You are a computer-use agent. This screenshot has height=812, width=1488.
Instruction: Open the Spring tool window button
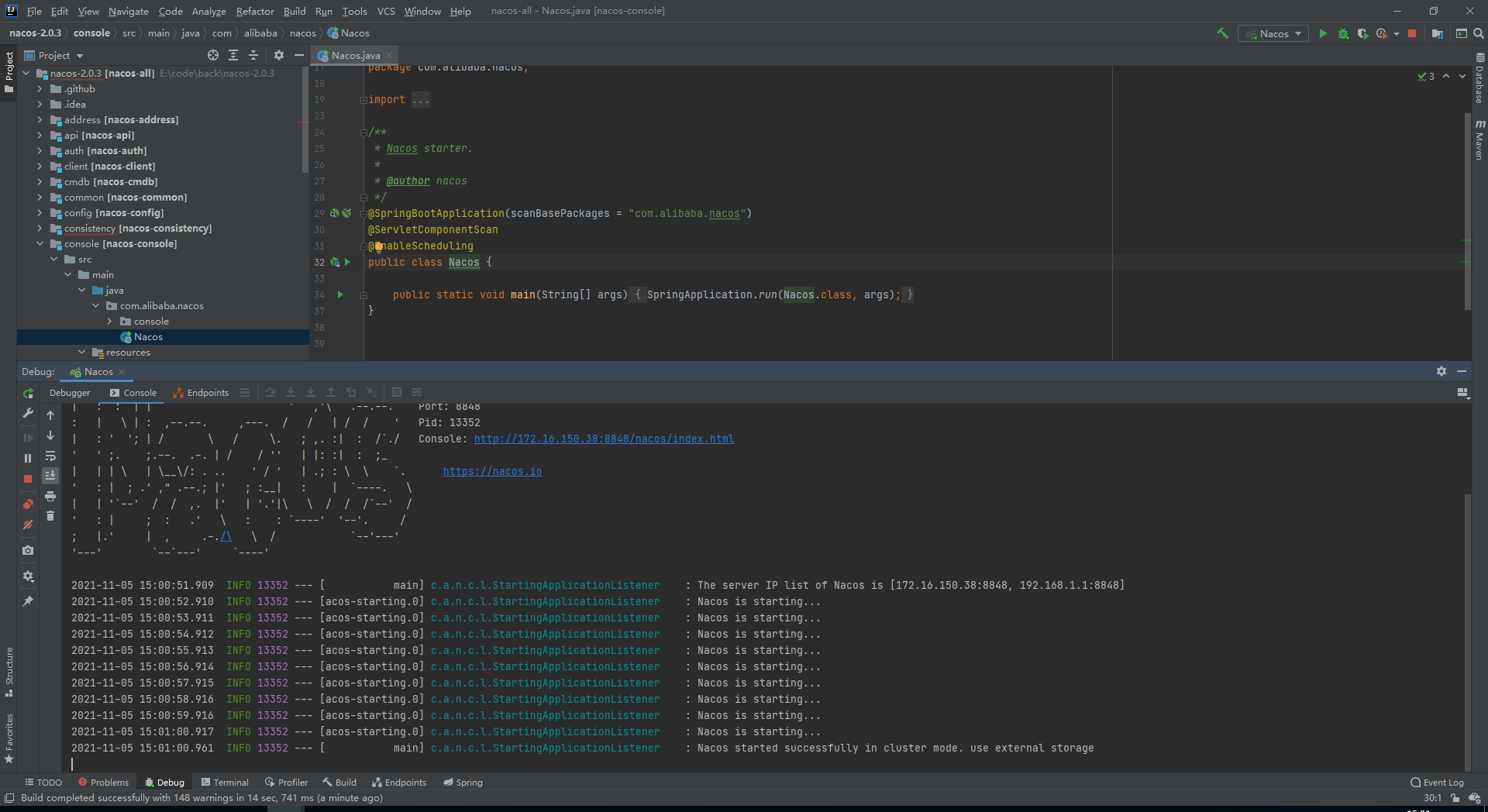[463, 783]
